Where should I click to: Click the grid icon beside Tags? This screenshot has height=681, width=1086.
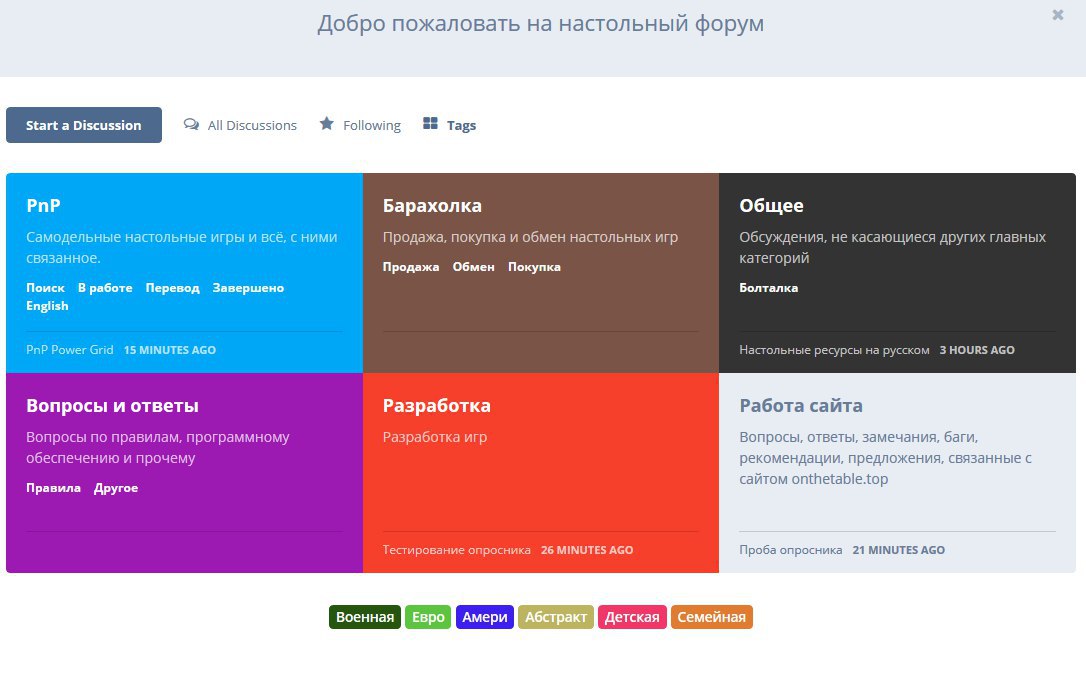[x=430, y=123]
